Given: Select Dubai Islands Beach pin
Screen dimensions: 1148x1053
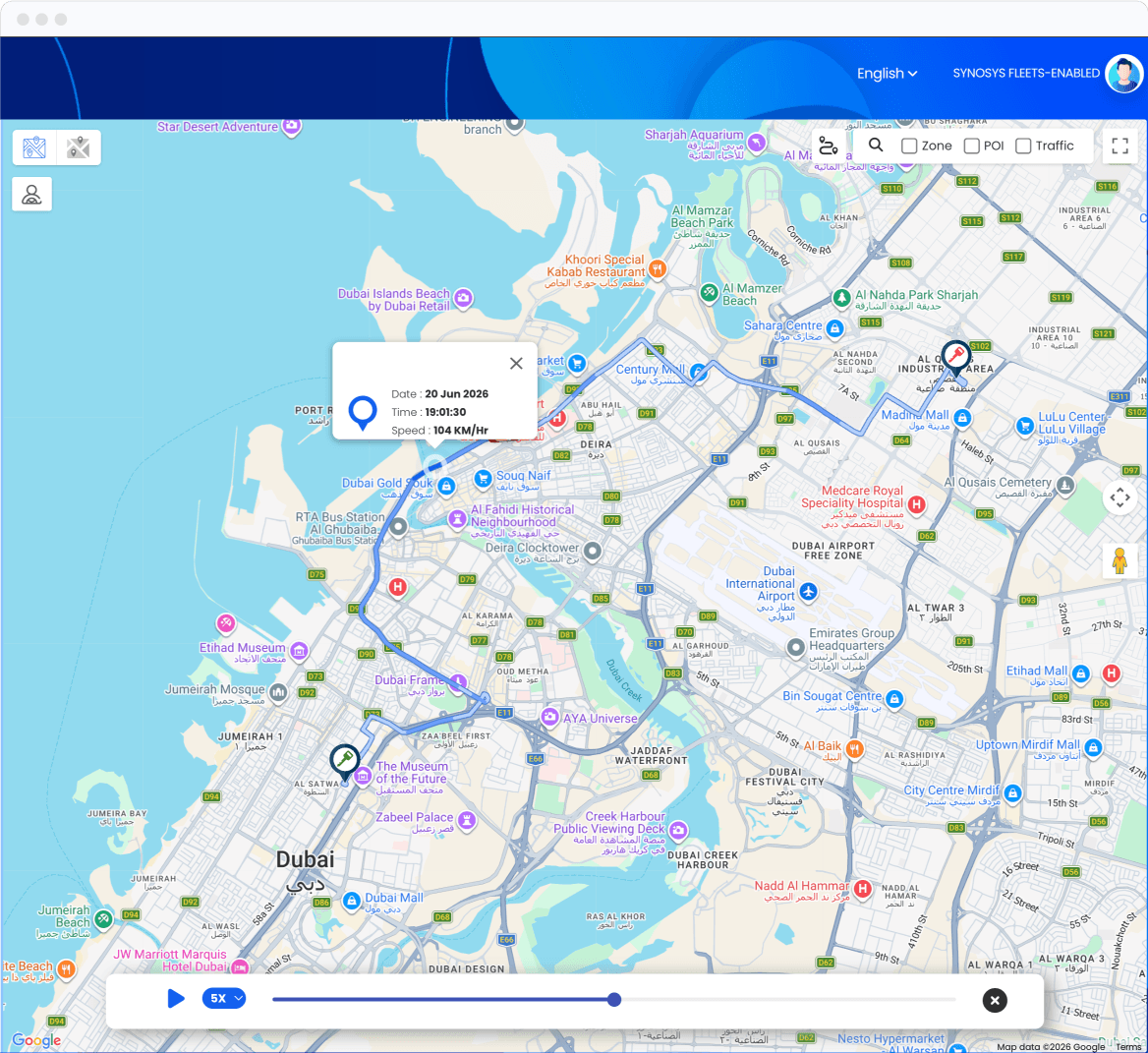Looking at the screenshot, I should click(x=464, y=298).
